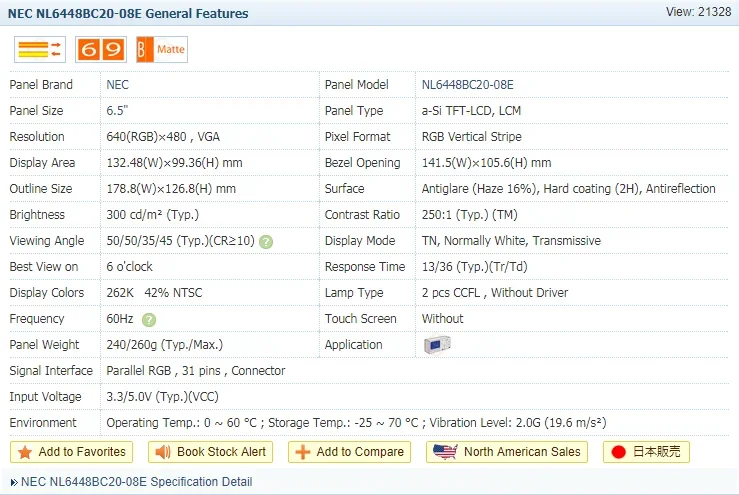The image size is (739, 495).
Task: Click the Environment label
Action: 43,422
